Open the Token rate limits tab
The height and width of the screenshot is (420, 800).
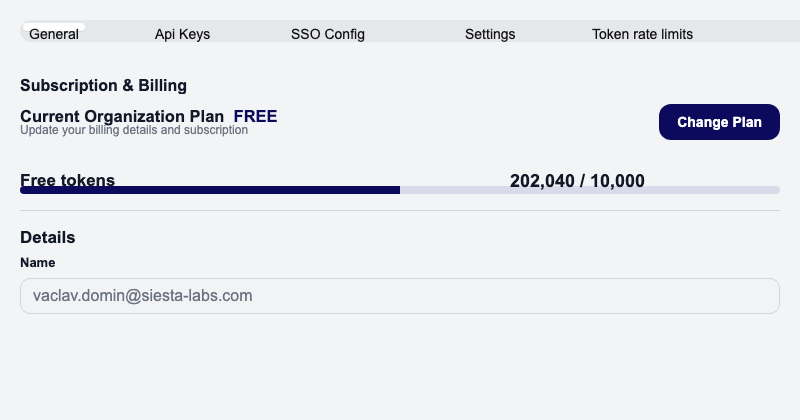click(642, 33)
